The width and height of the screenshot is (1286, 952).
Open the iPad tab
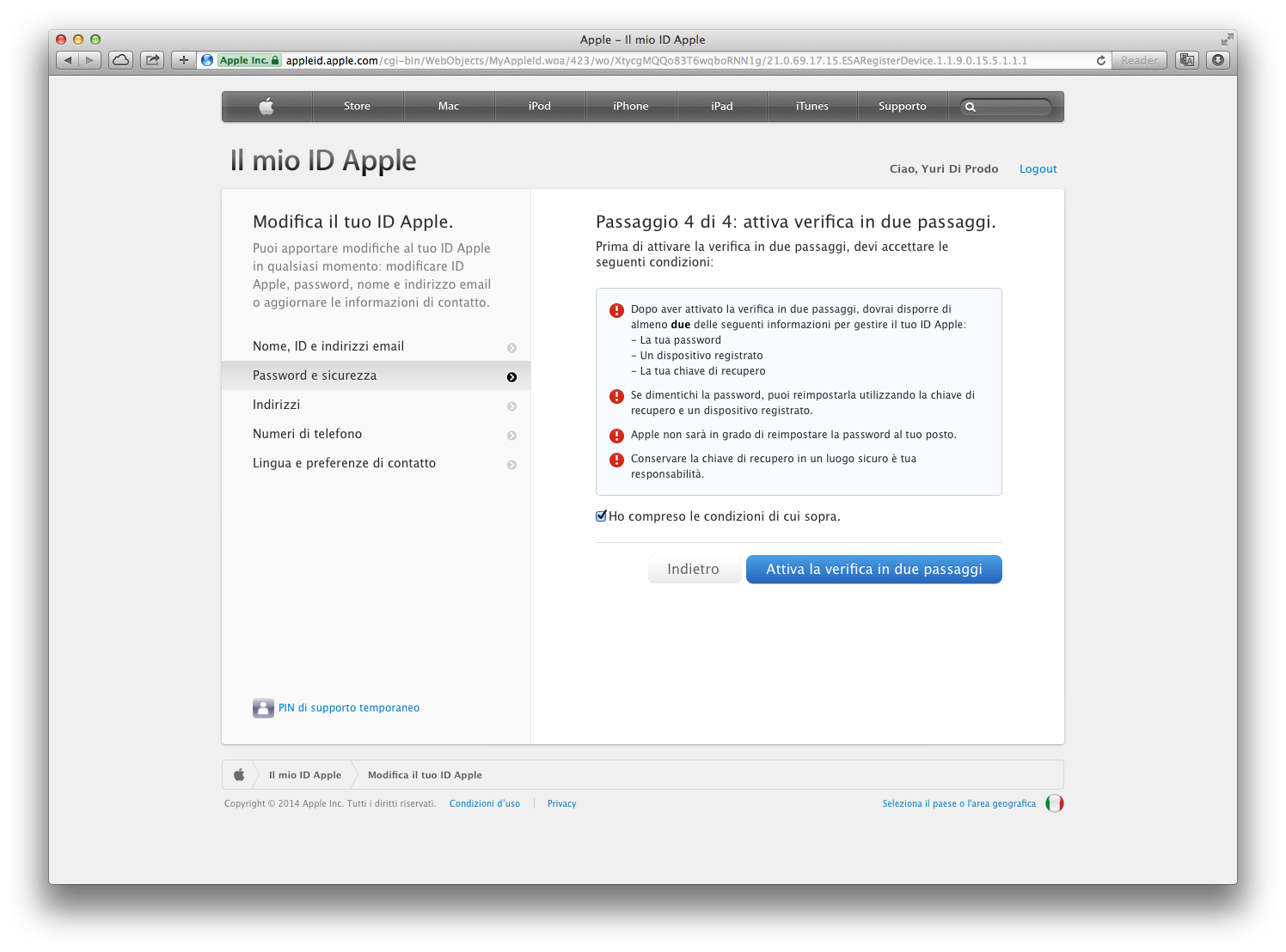pyautogui.click(x=722, y=107)
